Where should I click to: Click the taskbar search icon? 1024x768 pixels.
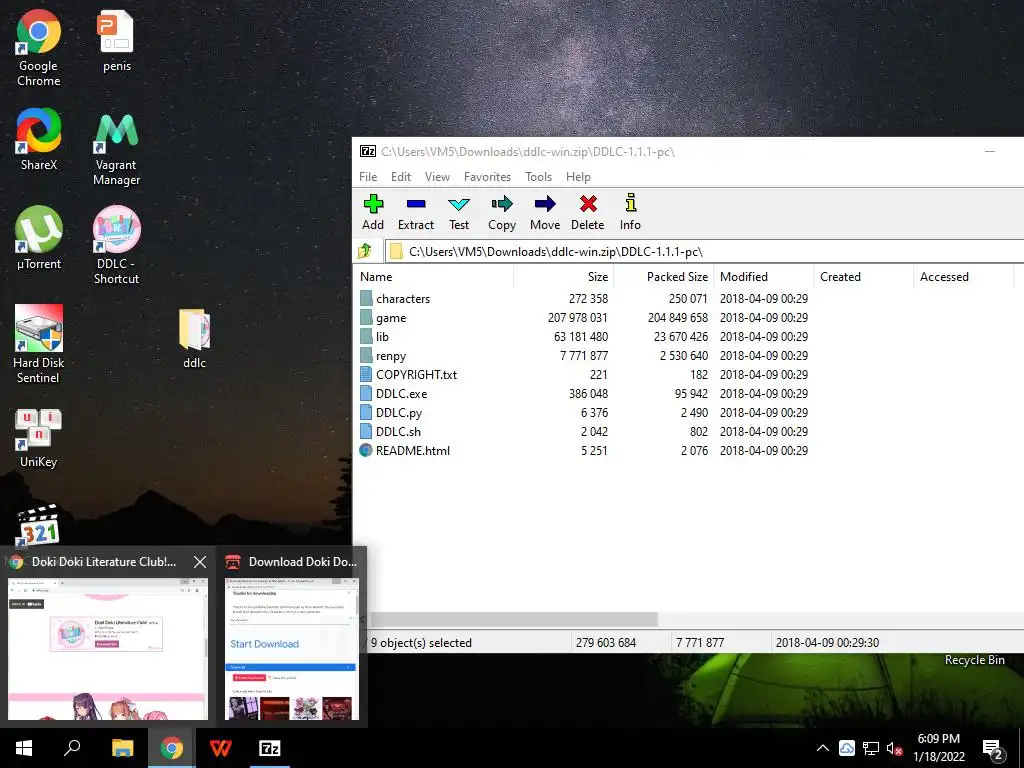pos(72,748)
